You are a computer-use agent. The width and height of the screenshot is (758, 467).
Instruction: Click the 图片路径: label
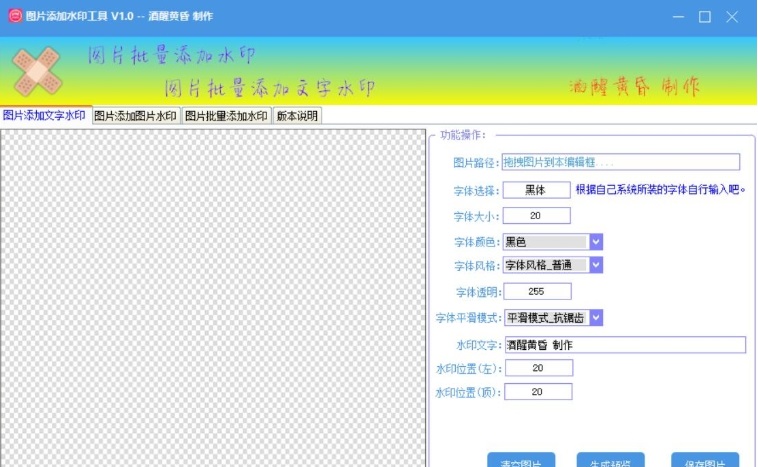(476, 163)
